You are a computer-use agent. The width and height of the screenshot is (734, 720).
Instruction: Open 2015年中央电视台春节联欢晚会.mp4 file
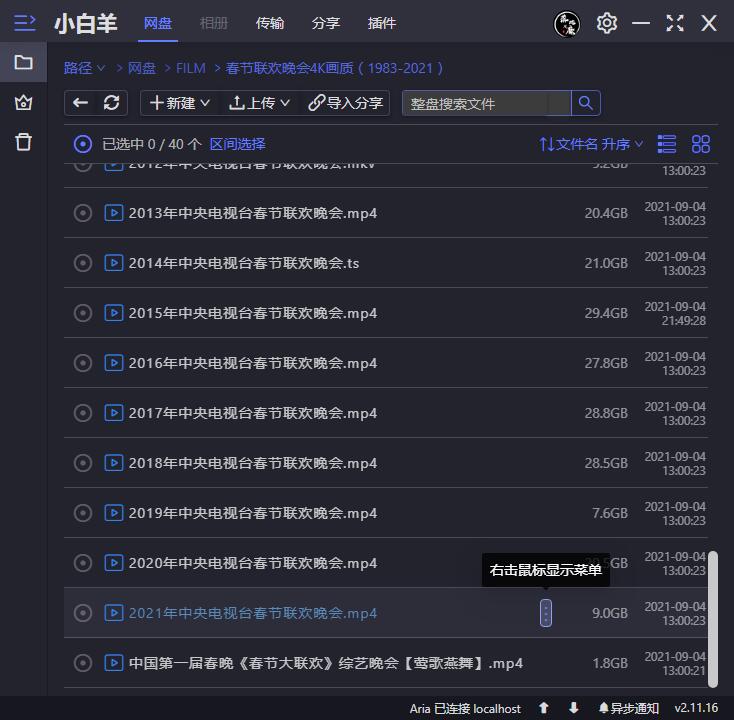pyautogui.click(x=253, y=313)
